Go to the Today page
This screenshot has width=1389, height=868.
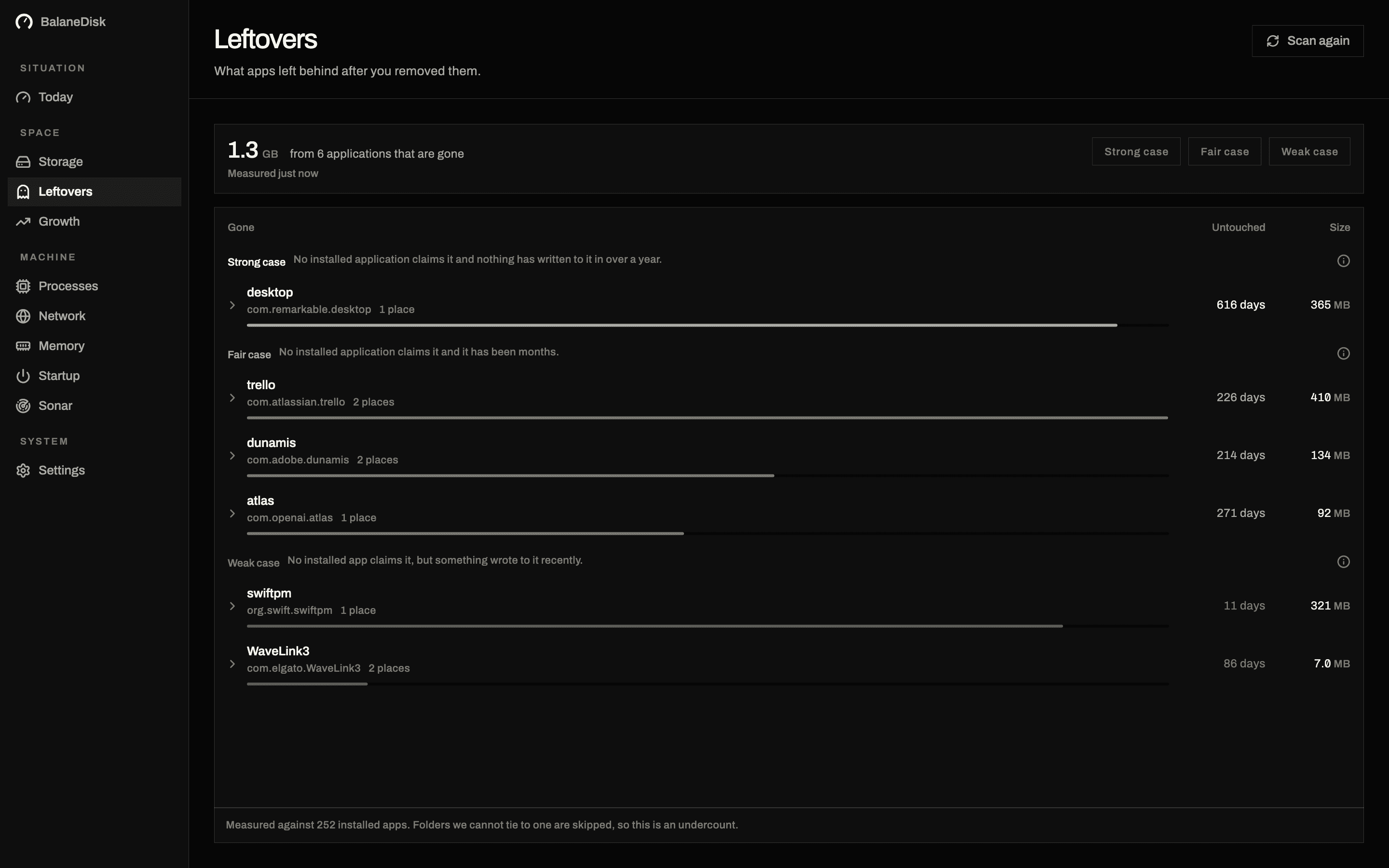pyautogui.click(x=94, y=97)
